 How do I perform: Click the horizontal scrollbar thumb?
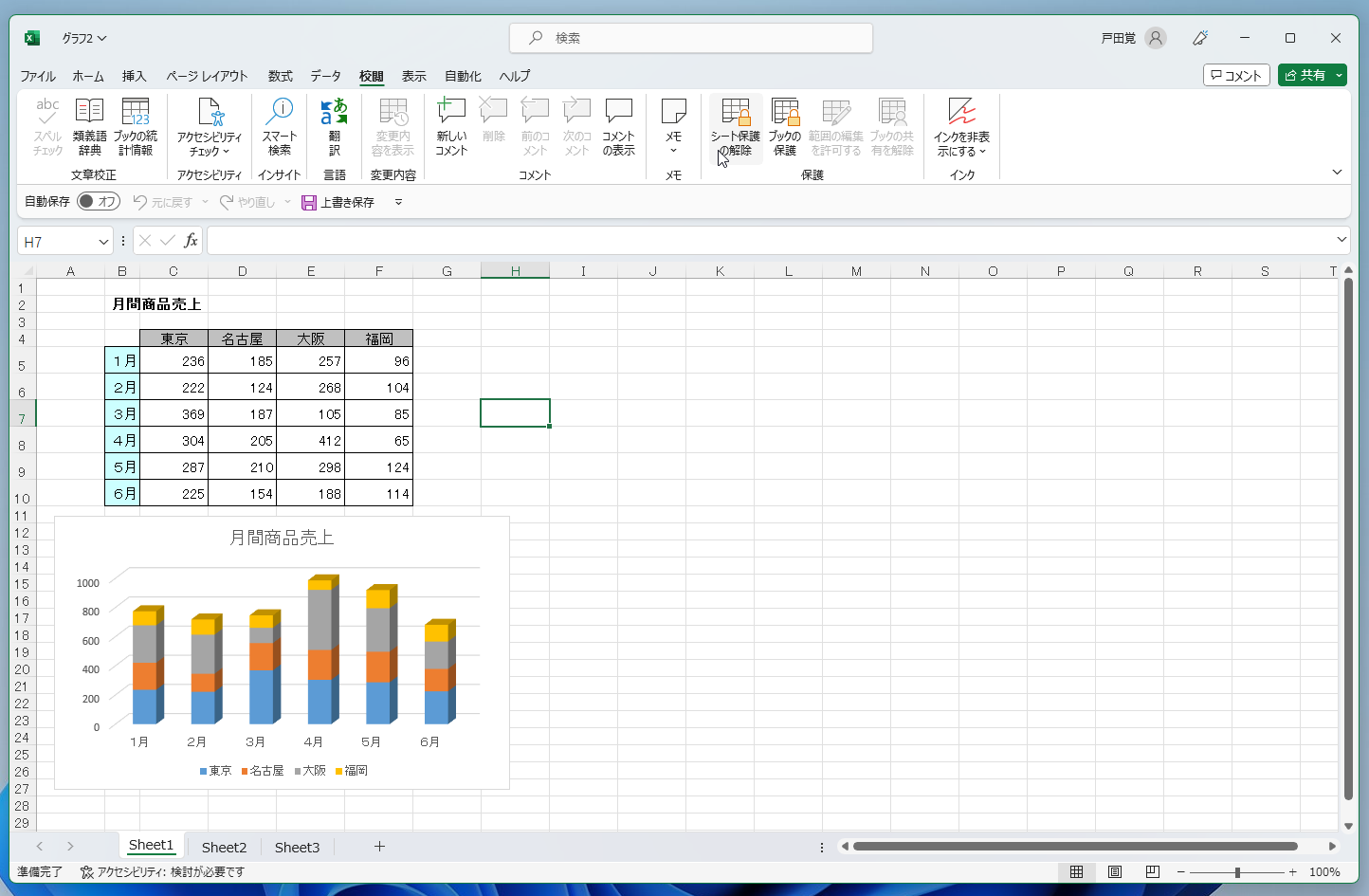(1075, 846)
